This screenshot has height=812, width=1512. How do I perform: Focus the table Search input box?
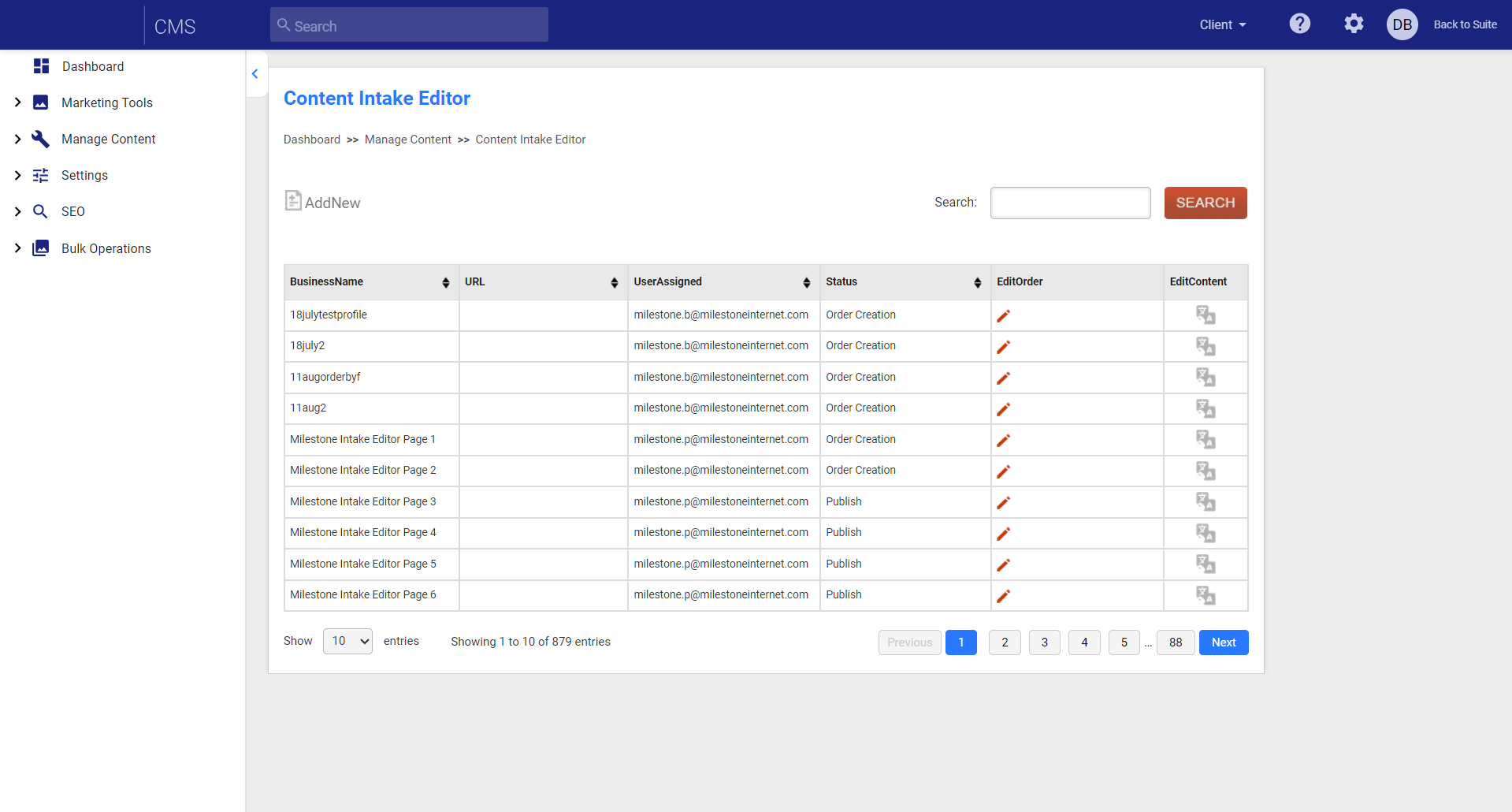pyautogui.click(x=1070, y=203)
